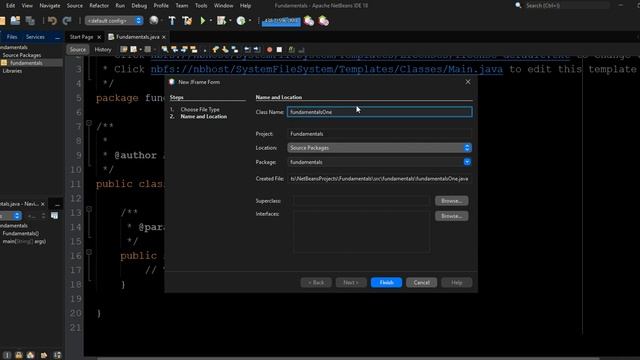The height and width of the screenshot is (360, 640).
Task: Close the Fundamentals.java editor tab
Action: [x=164, y=37]
